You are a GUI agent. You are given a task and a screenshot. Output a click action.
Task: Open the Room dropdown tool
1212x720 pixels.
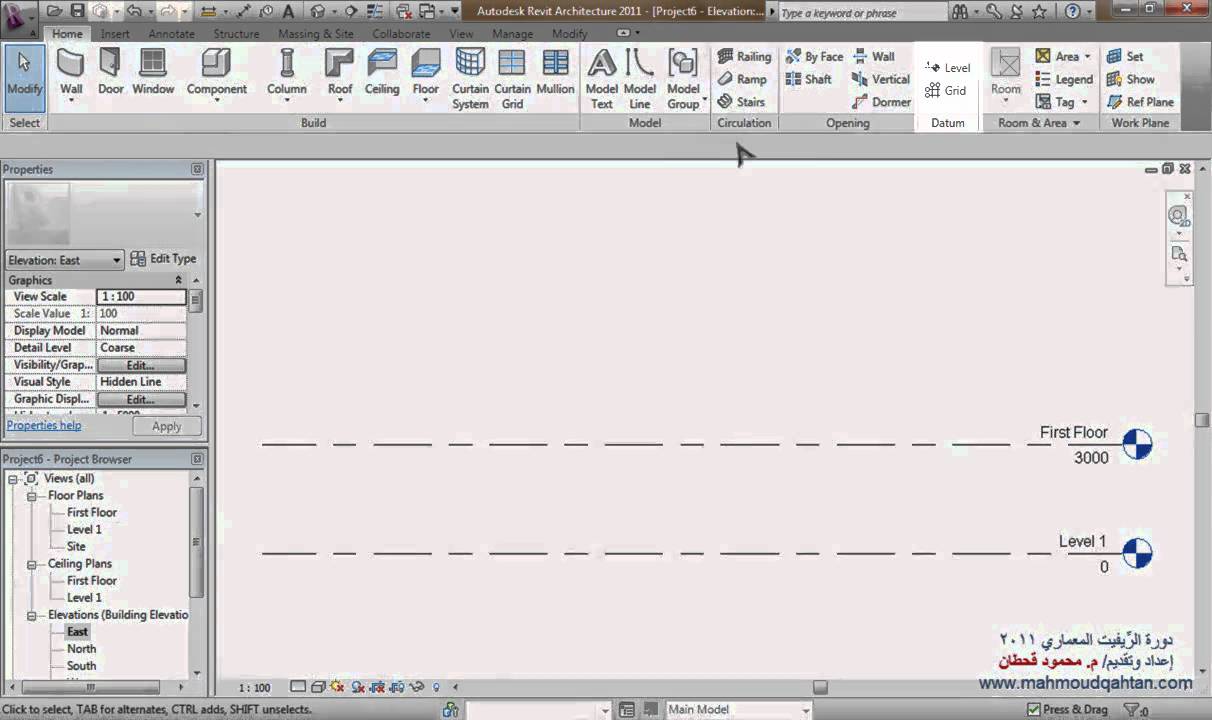tap(1006, 76)
